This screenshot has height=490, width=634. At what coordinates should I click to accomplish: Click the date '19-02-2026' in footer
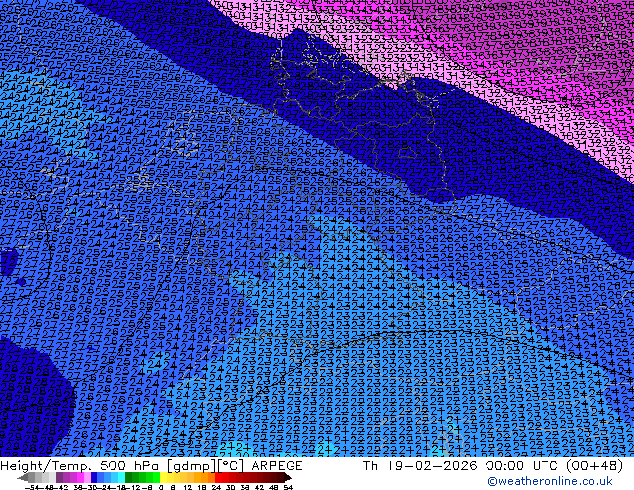432,466
